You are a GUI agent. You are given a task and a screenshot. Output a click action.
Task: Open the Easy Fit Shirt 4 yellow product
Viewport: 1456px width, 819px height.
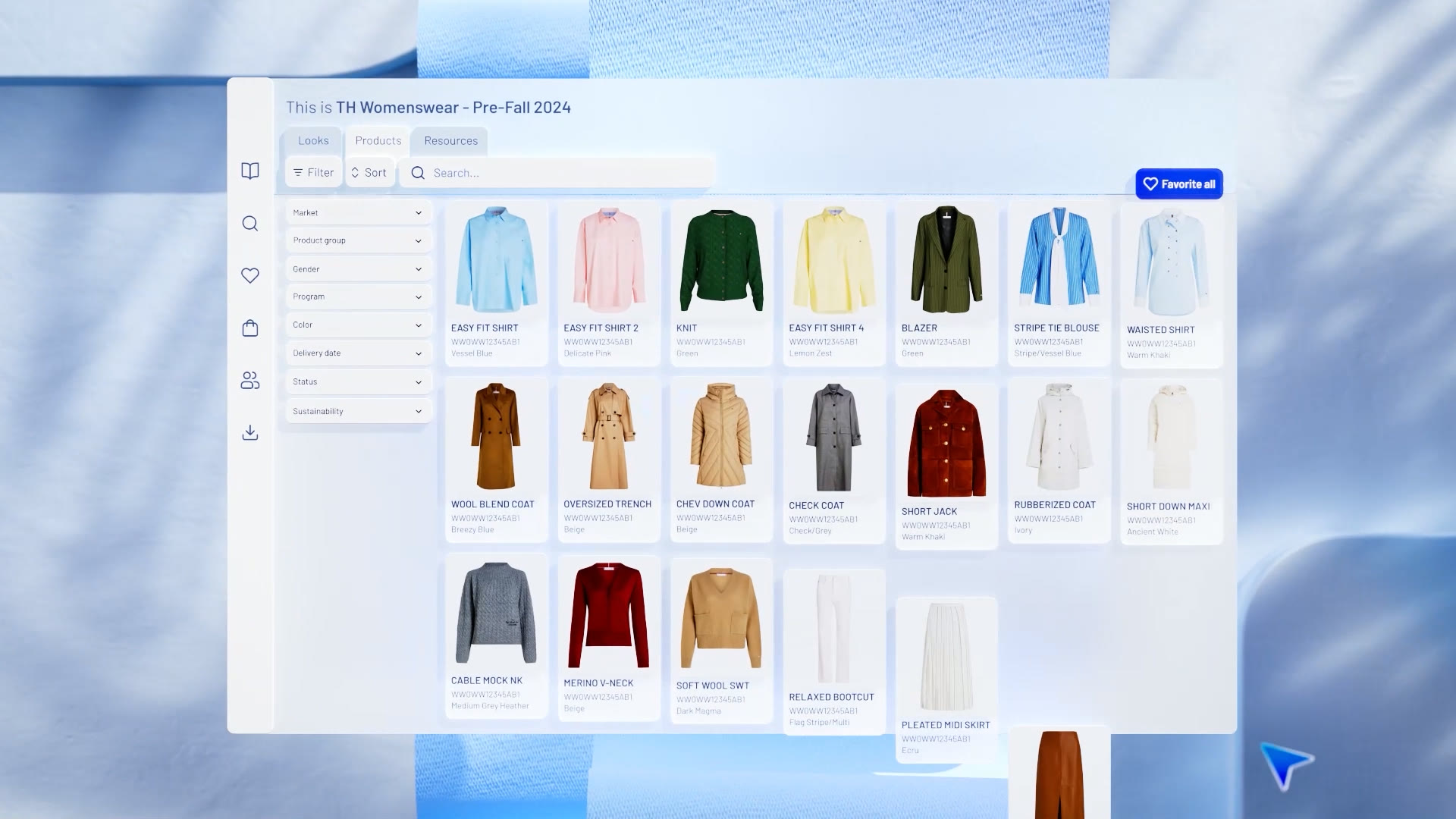tap(834, 284)
